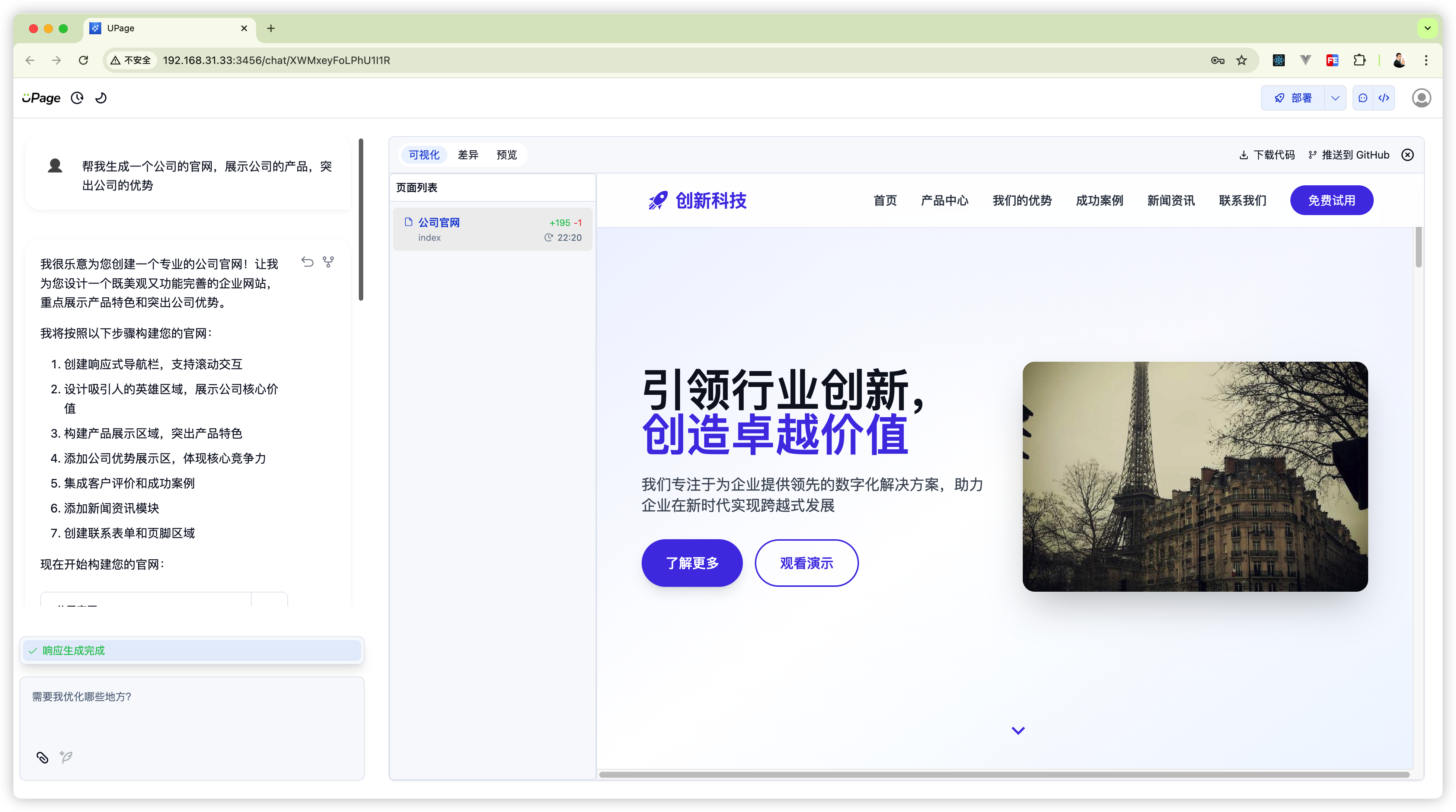Open the chat history clock icon
The width and height of the screenshot is (1456, 812).
[77, 98]
